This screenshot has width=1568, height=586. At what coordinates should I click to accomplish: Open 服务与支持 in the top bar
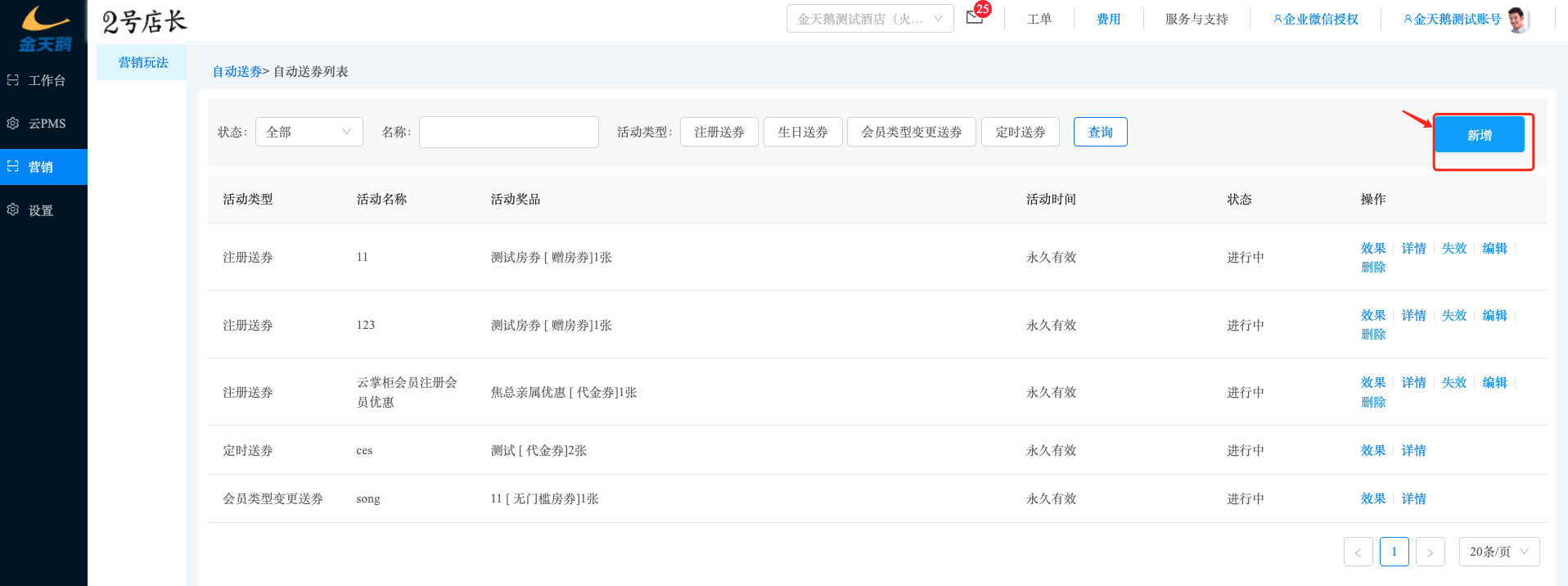click(1196, 19)
